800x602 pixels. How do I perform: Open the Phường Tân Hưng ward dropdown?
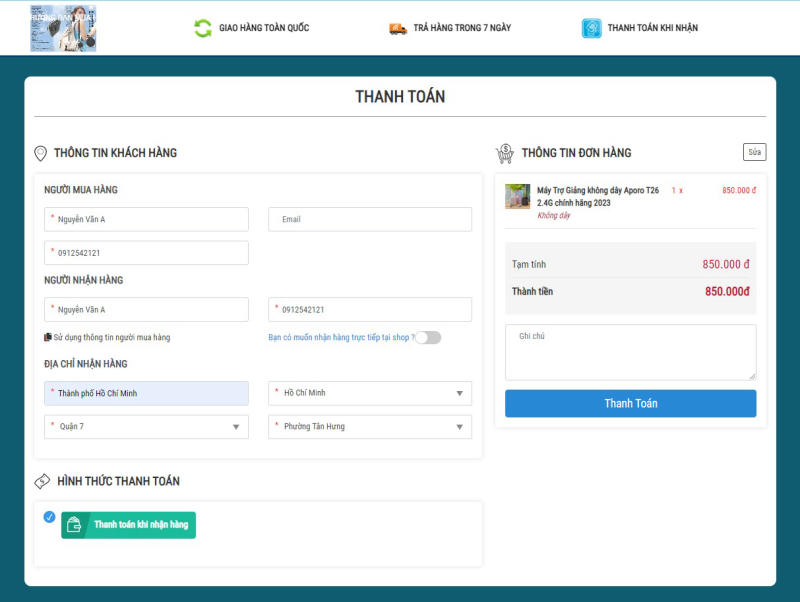pos(370,426)
